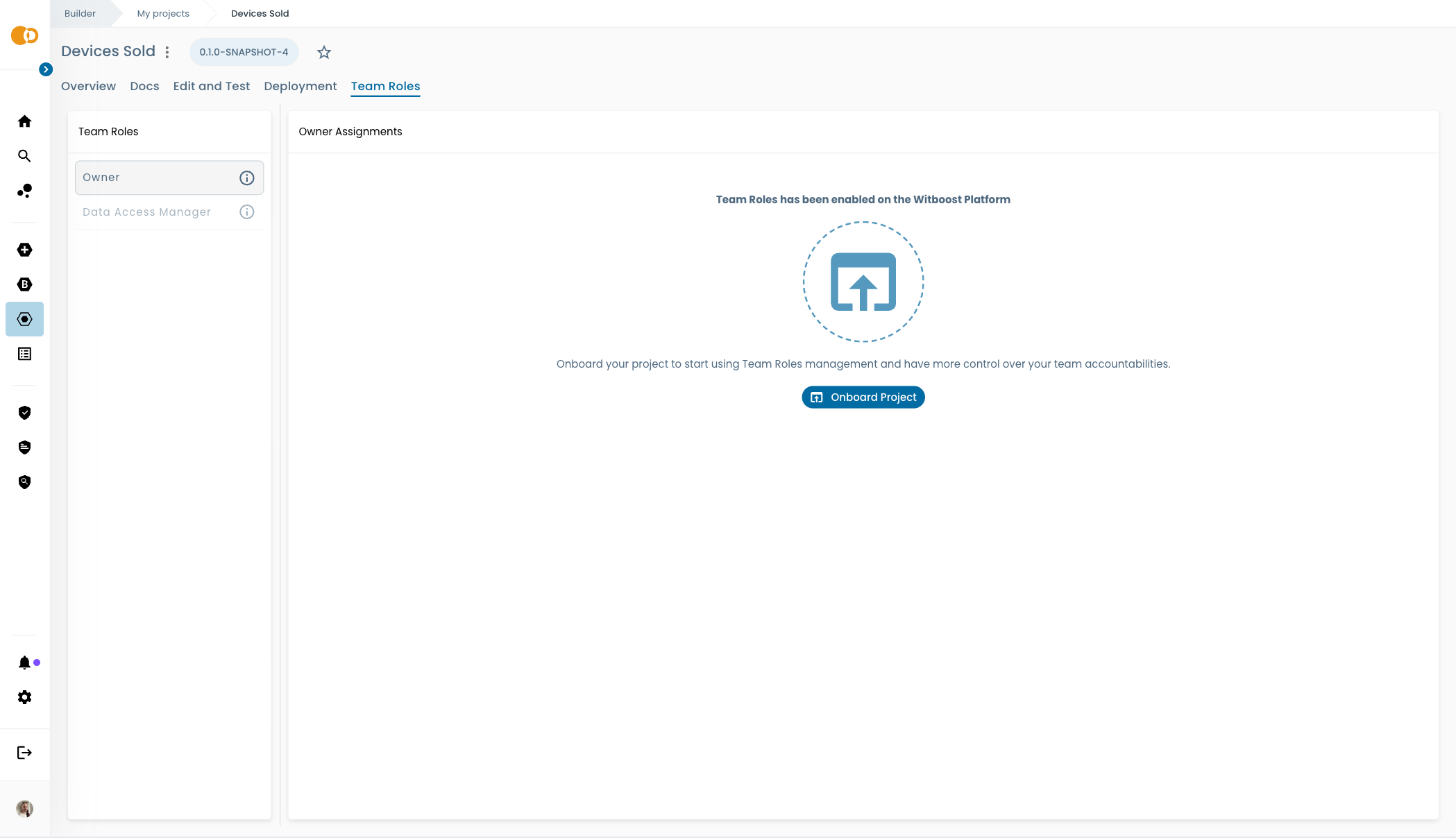Click the notifications bell with purple dot
Viewport: 1456px width, 838px height.
(25, 662)
